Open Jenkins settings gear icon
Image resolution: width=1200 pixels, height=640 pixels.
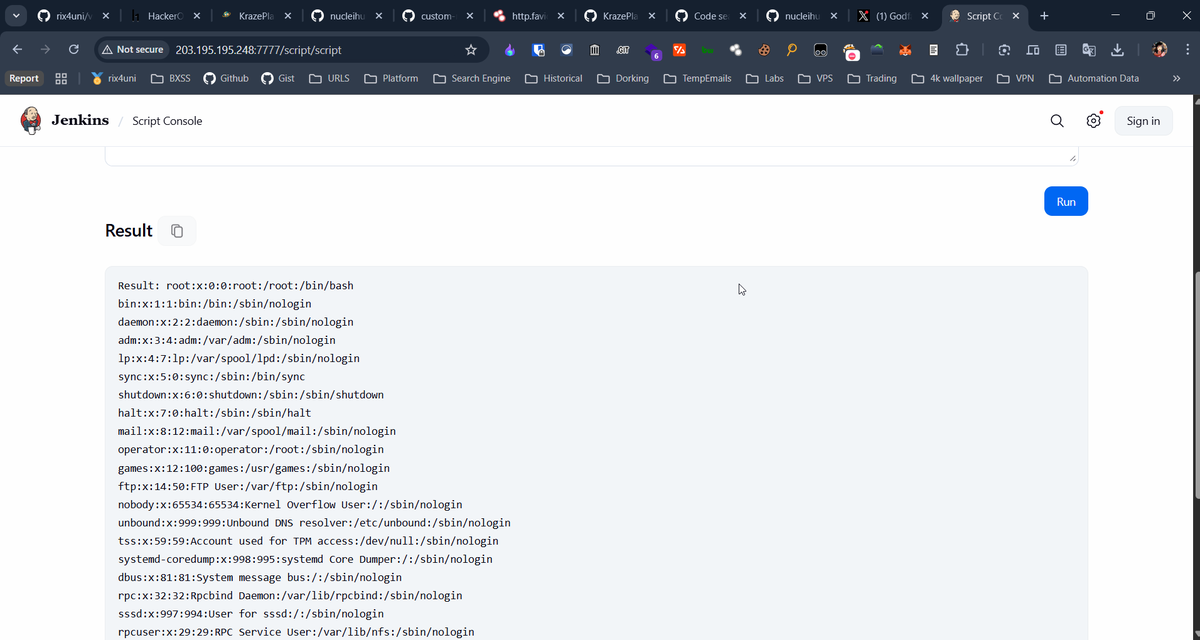pos(1094,121)
